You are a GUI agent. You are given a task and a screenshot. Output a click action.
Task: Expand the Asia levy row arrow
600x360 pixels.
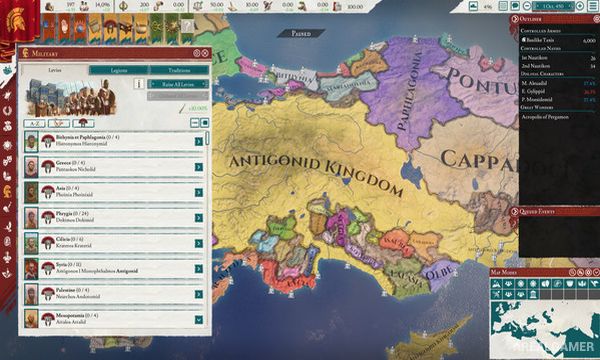(199, 192)
